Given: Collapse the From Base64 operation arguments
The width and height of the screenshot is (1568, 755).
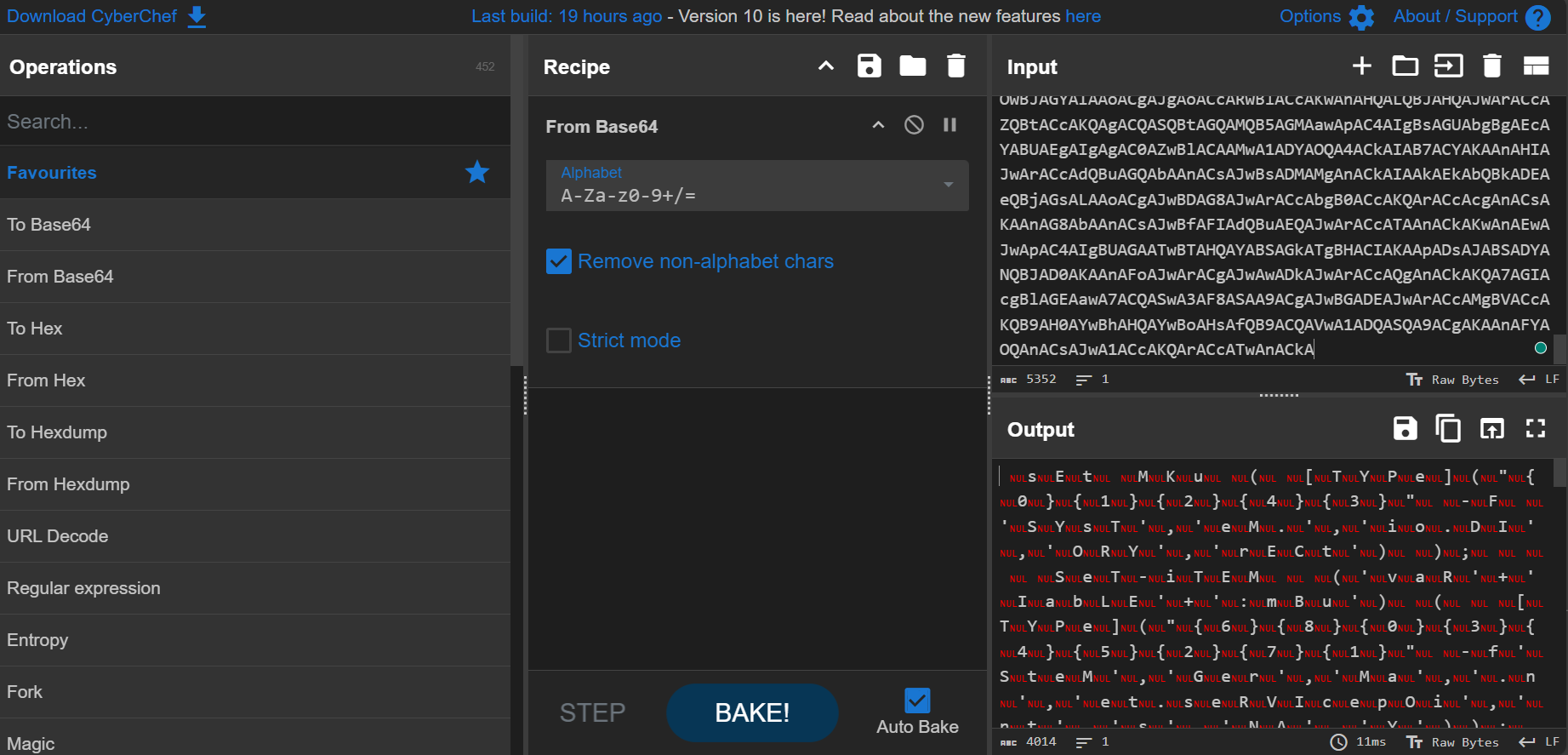Looking at the screenshot, I should [x=878, y=125].
